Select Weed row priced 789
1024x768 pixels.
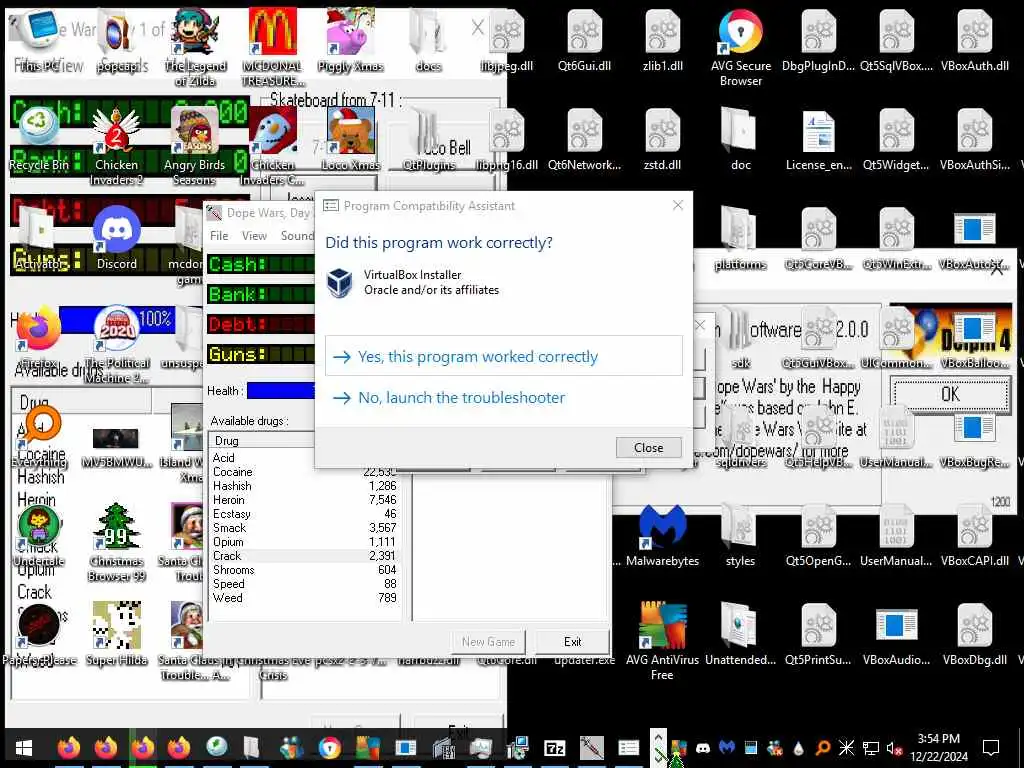coord(304,598)
